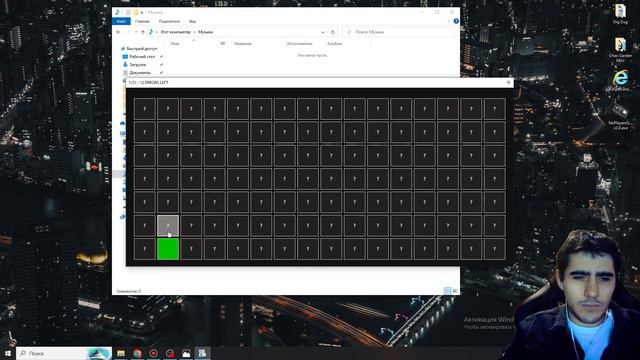The height and width of the screenshot is (360, 640).
Task: Open the Photos app from the taskbar
Action: point(186,353)
